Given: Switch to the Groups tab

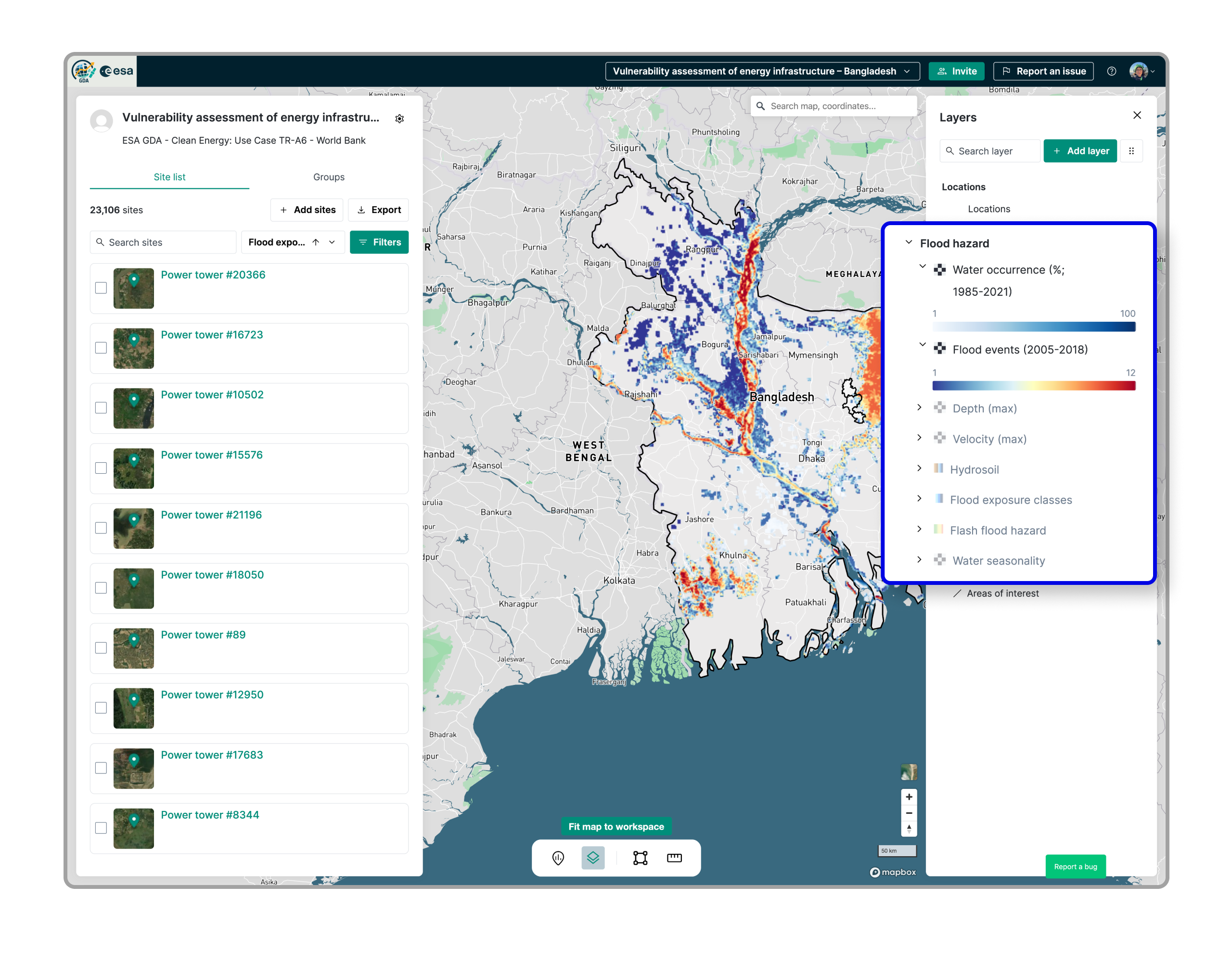Looking at the screenshot, I should [x=328, y=177].
